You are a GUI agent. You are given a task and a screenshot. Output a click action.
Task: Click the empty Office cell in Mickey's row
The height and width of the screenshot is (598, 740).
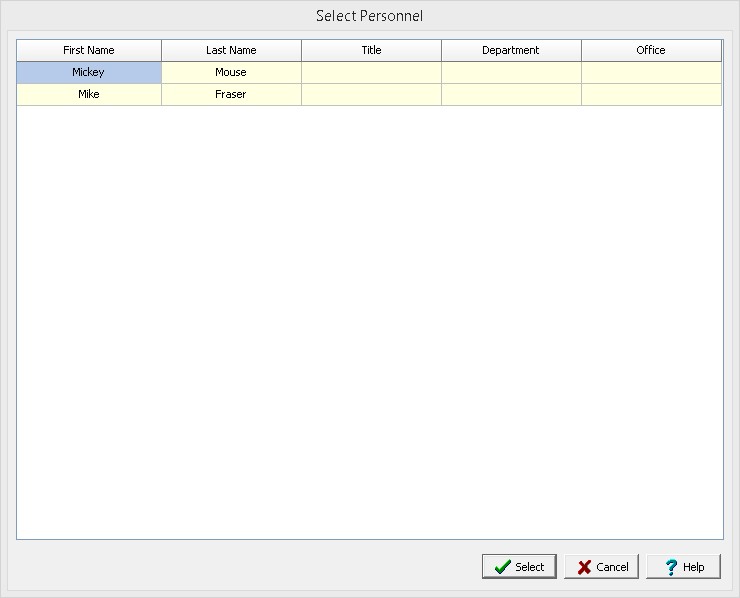pyautogui.click(x=651, y=72)
